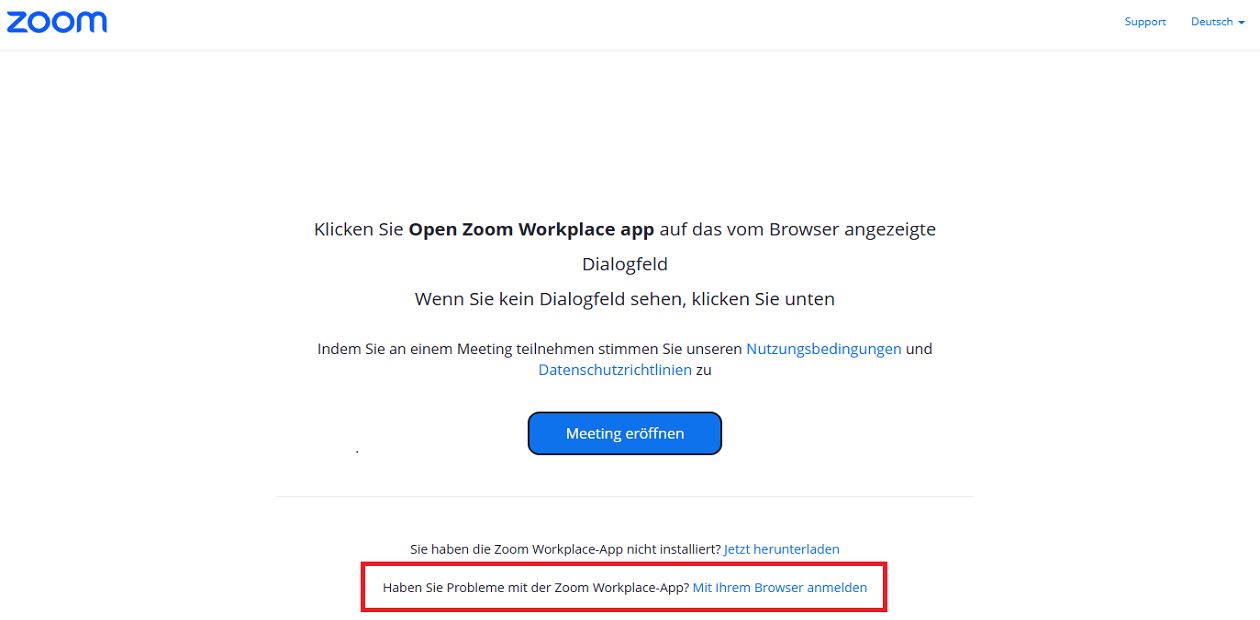Click the caret arrow beside Deutsch
Screen dimensions: 1260x620
click(x=1241, y=23)
